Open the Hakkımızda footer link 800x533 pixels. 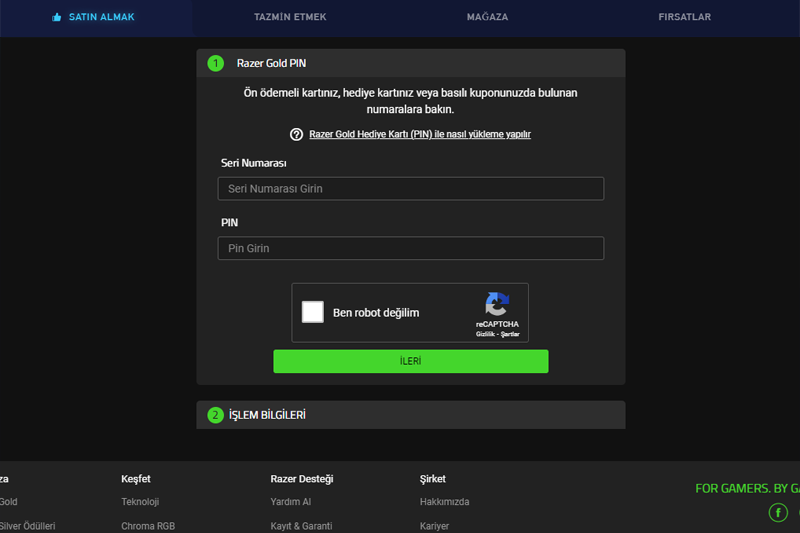pyautogui.click(x=444, y=502)
